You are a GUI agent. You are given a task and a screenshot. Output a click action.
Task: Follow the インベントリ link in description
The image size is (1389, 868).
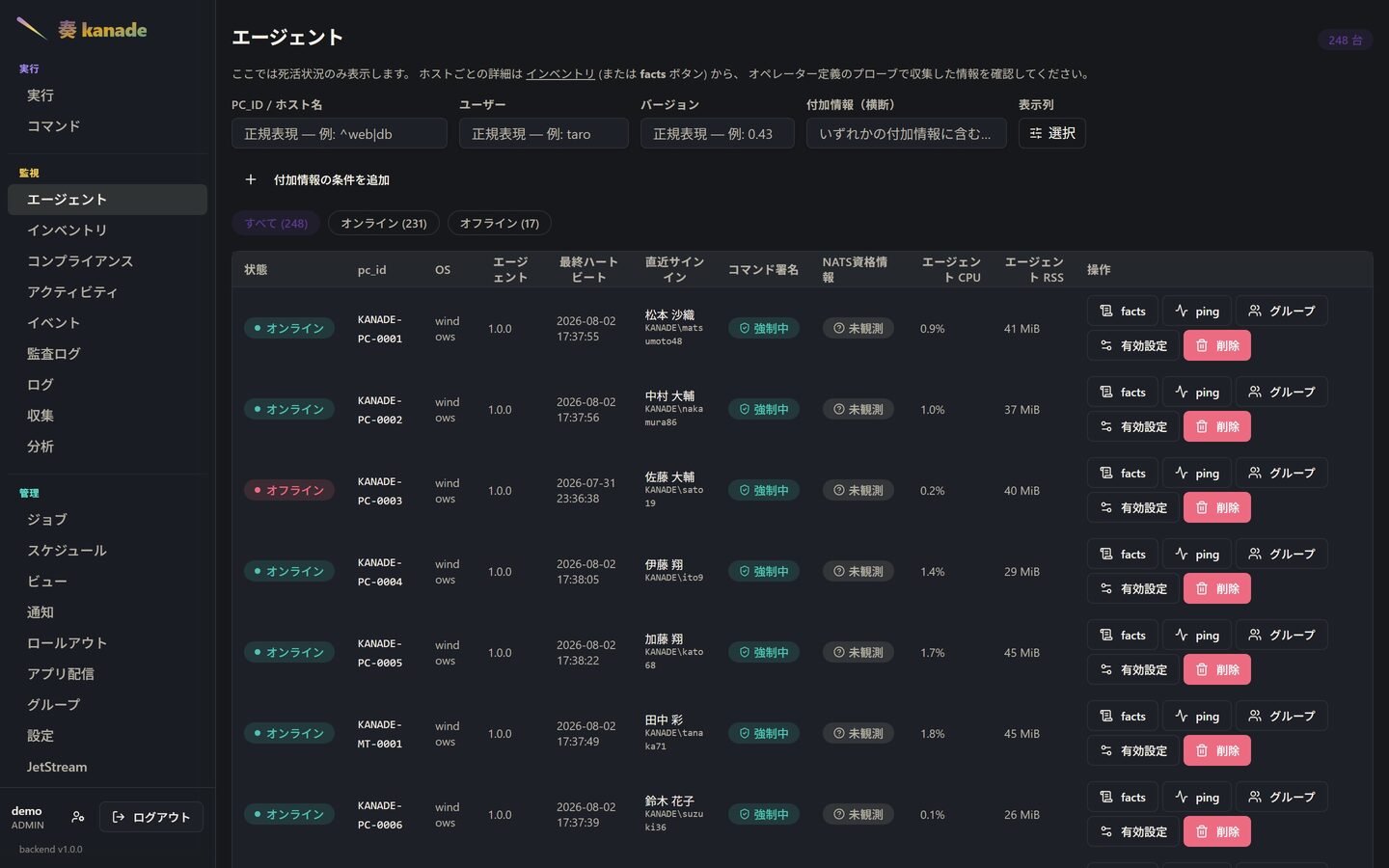(559, 73)
